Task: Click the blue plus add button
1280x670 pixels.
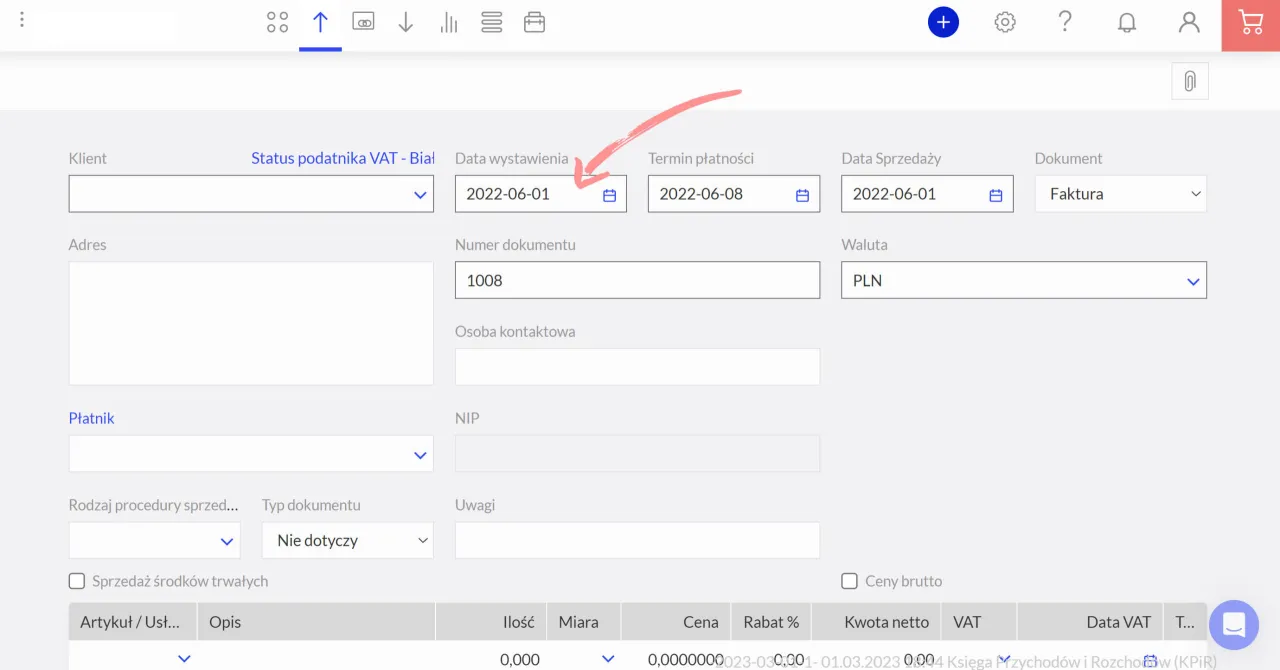Action: [x=943, y=22]
